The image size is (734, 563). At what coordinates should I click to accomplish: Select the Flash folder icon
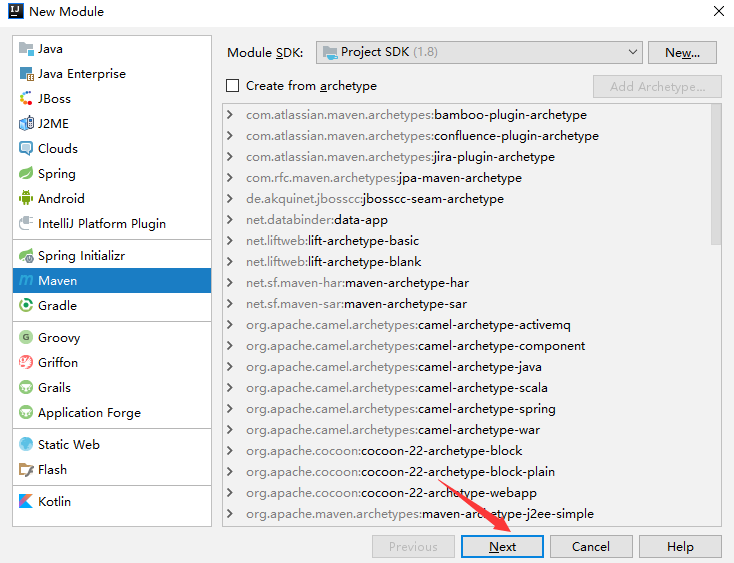[26, 469]
